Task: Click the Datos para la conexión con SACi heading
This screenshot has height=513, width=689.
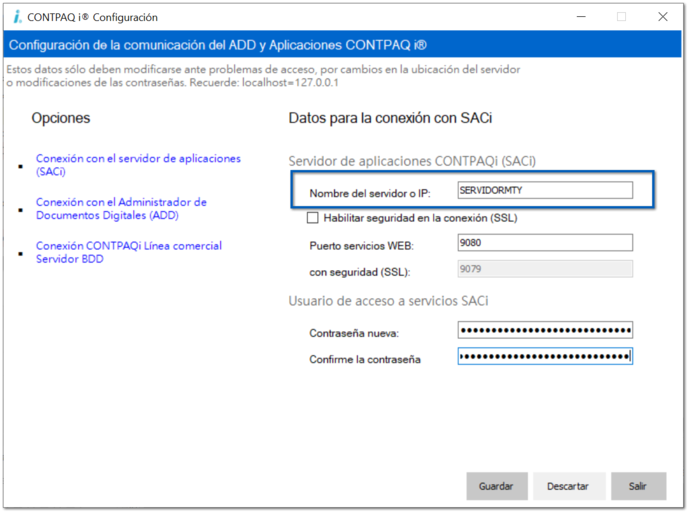Action: (x=390, y=118)
